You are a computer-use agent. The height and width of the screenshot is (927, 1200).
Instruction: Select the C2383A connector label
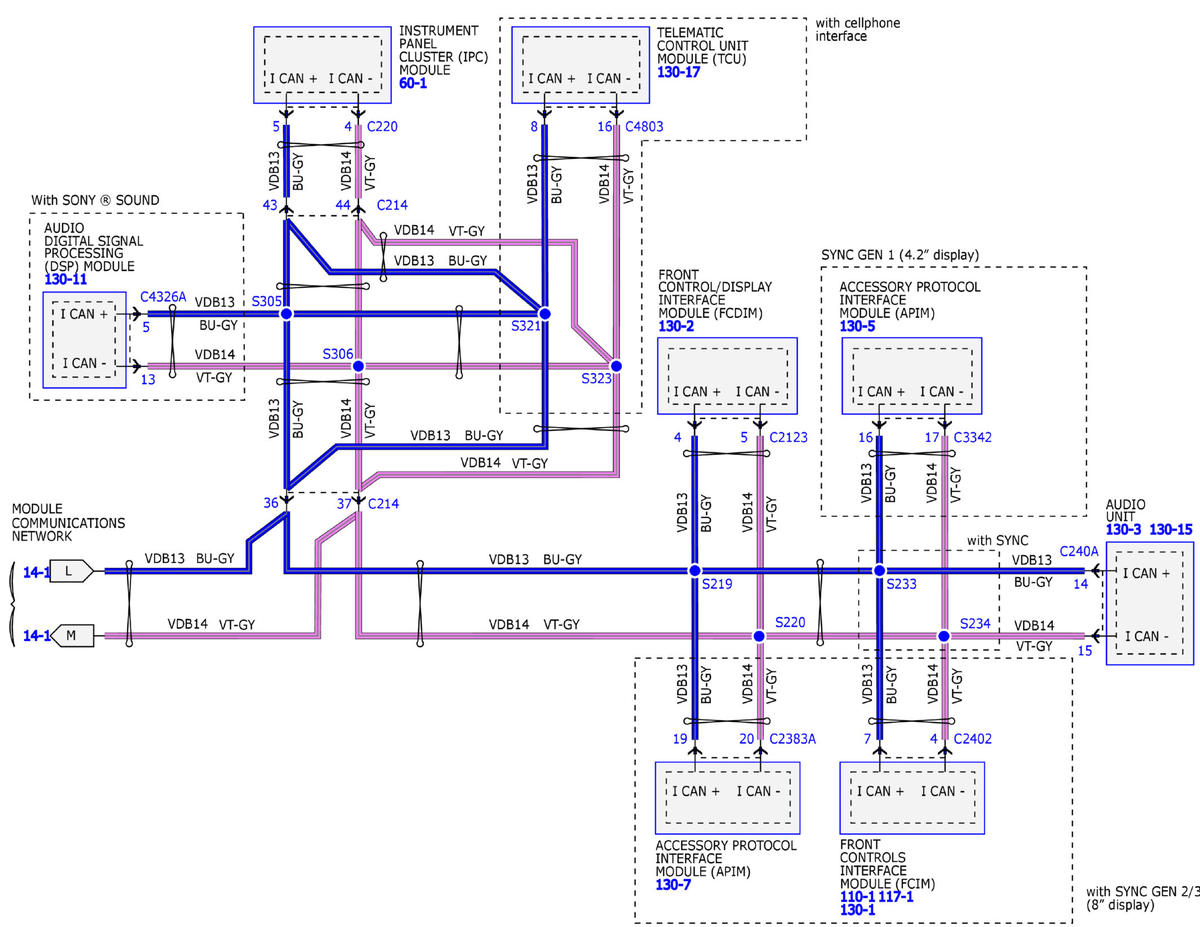pos(792,739)
